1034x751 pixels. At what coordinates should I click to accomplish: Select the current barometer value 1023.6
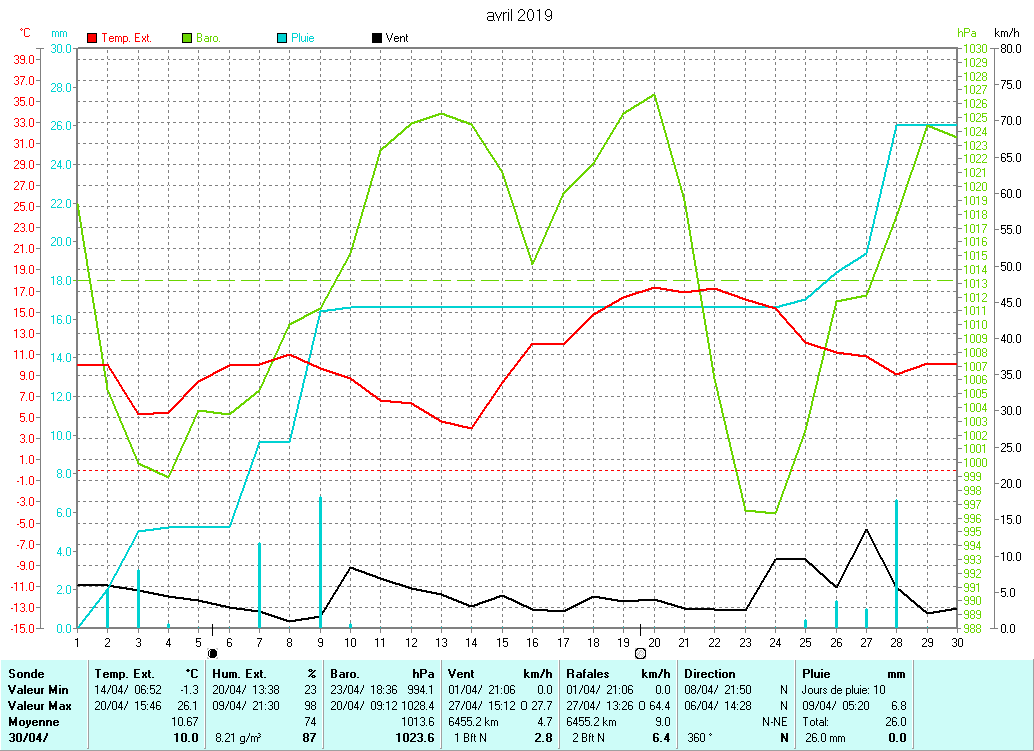coord(414,738)
